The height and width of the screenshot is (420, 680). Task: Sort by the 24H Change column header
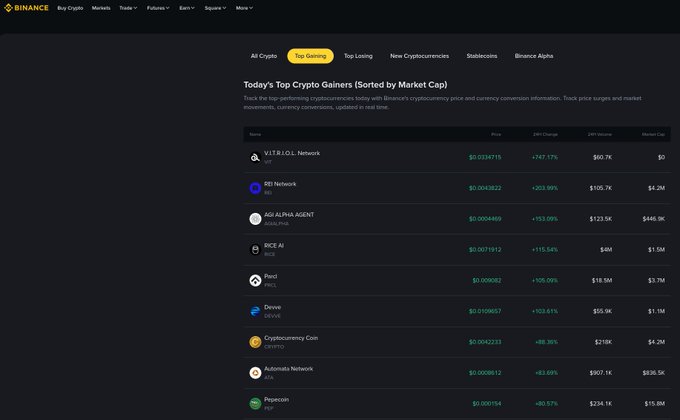546,134
